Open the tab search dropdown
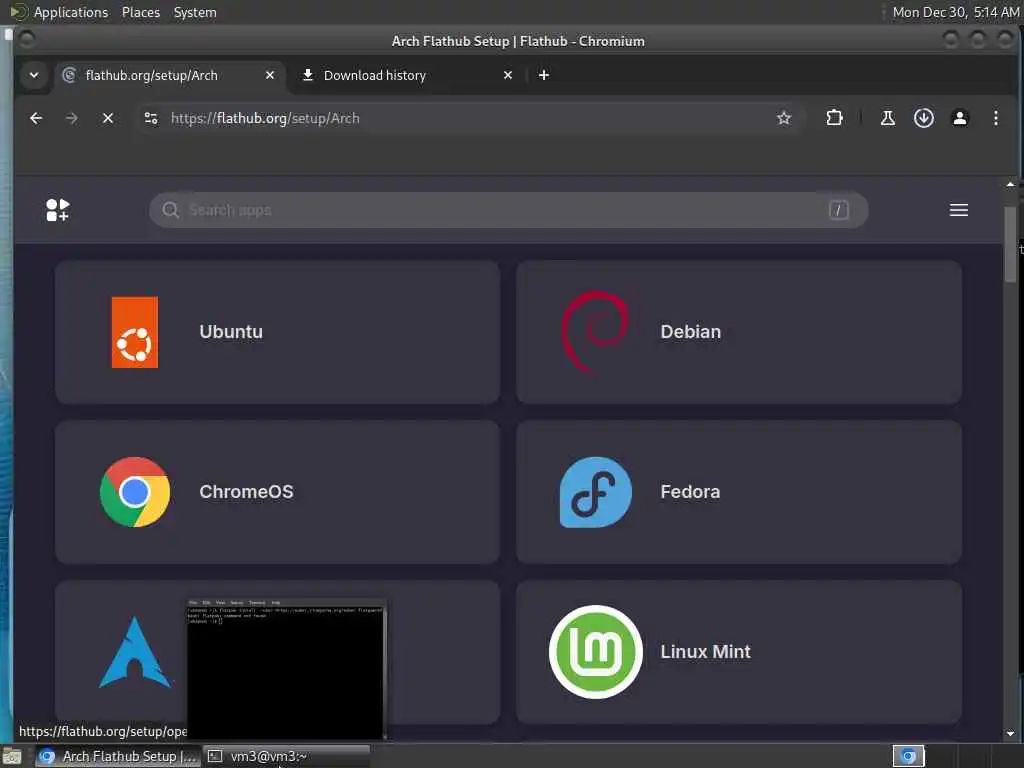The width and height of the screenshot is (1024, 768). tap(34, 75)
